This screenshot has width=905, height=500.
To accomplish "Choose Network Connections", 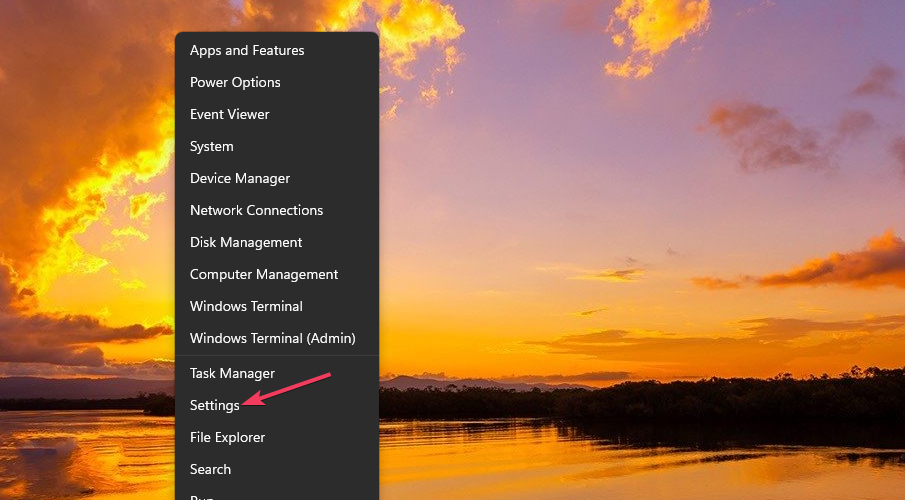I will [256, 210].
